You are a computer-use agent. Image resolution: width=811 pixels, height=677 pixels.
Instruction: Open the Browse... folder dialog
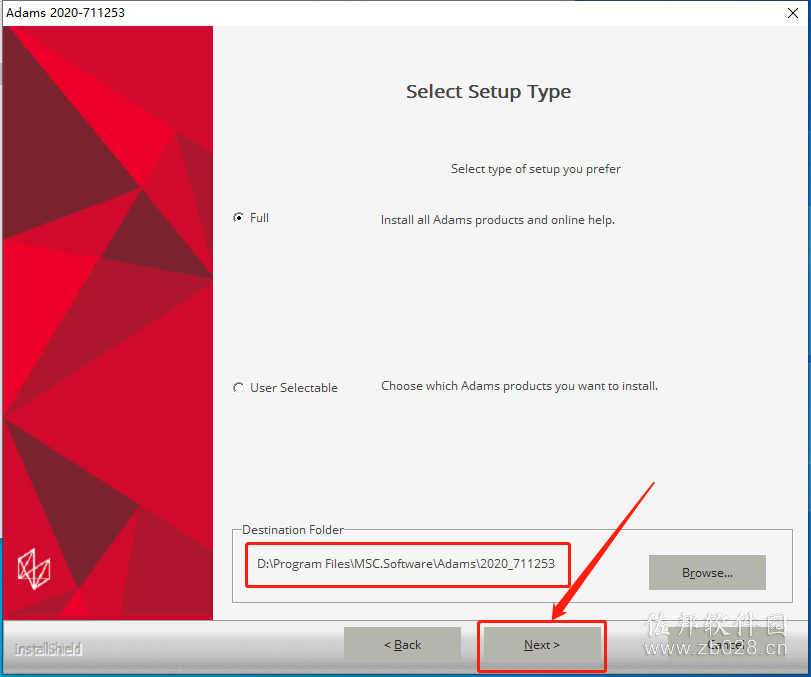coord(707,573)
